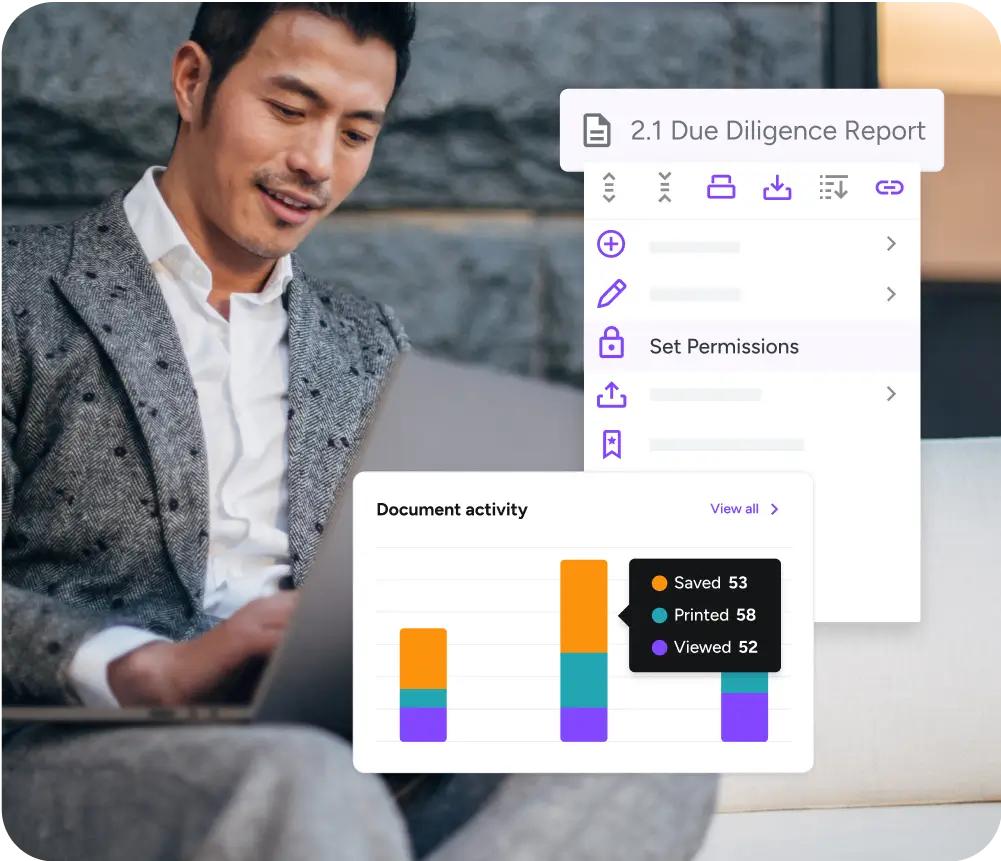The height and width of the screenshot is (861, 1001).
Task: Click the View all link
Action: coord(734,509)
